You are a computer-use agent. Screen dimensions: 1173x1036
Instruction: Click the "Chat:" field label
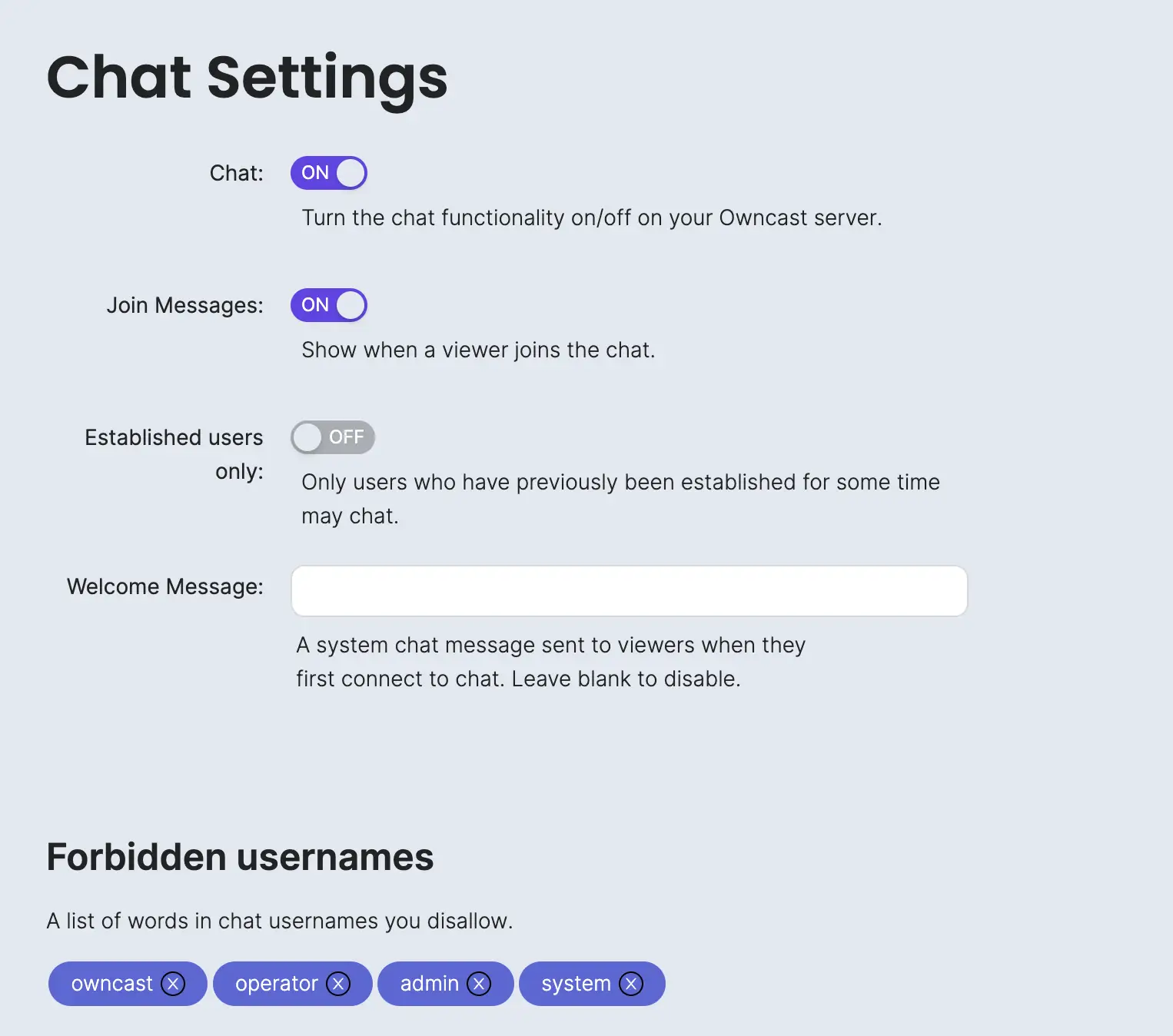[x=236, y=173]
